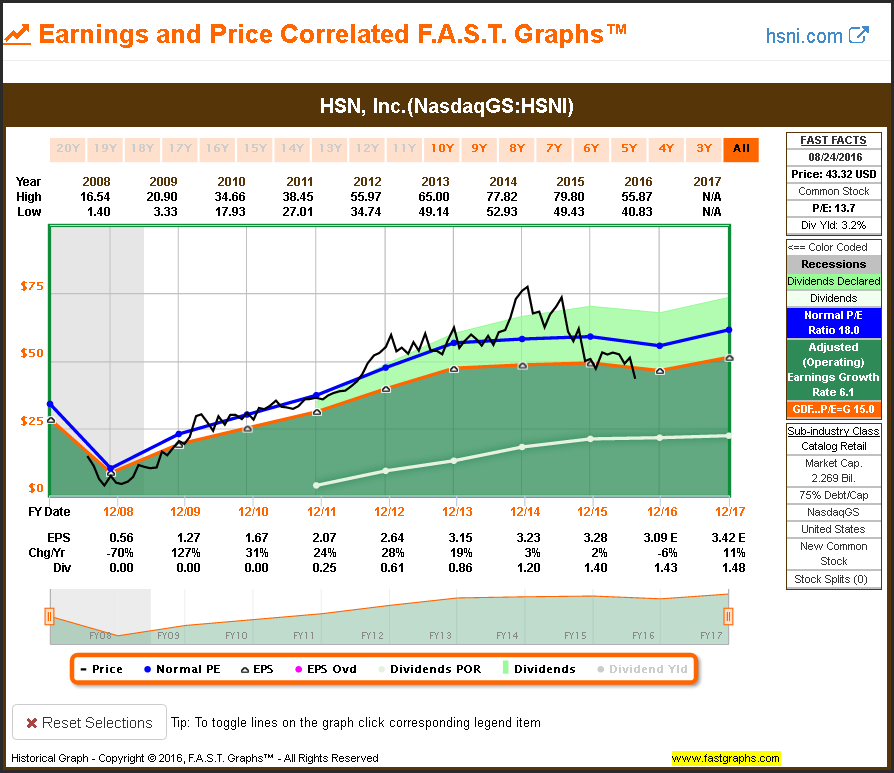This screenshot has height=773, width=894.
Task: Toggle the Normal PE legend item
Action: (180, 669)
